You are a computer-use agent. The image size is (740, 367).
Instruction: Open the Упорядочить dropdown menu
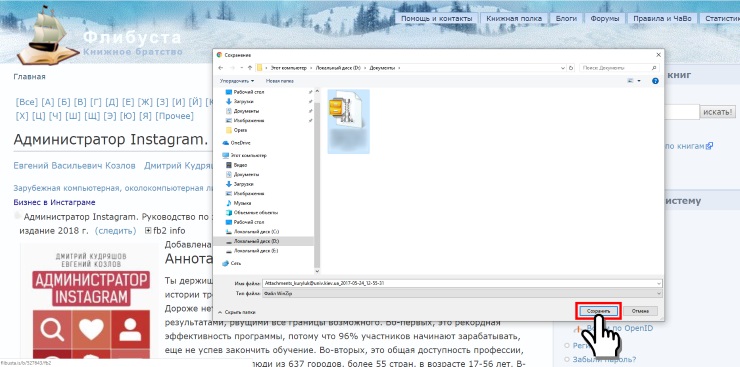pyautogui.click(x=237, y=81)
